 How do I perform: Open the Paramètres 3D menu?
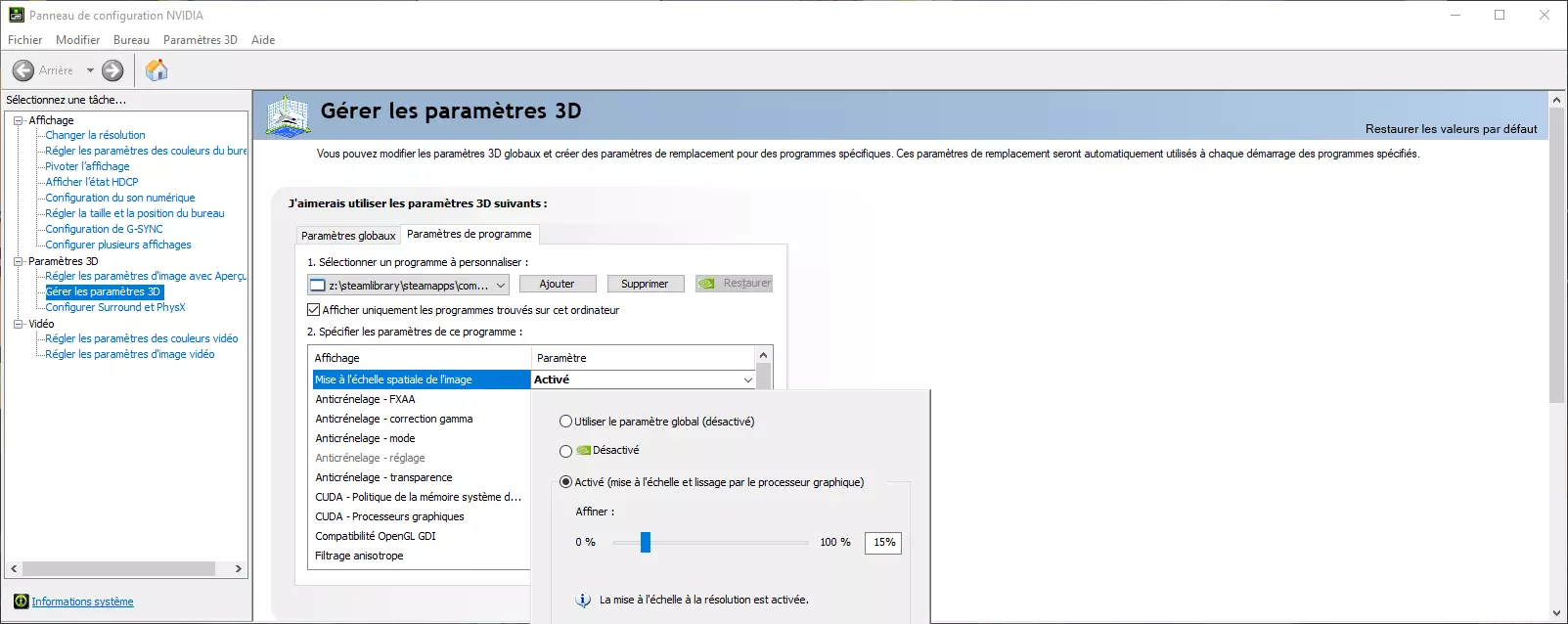(201, 40)
